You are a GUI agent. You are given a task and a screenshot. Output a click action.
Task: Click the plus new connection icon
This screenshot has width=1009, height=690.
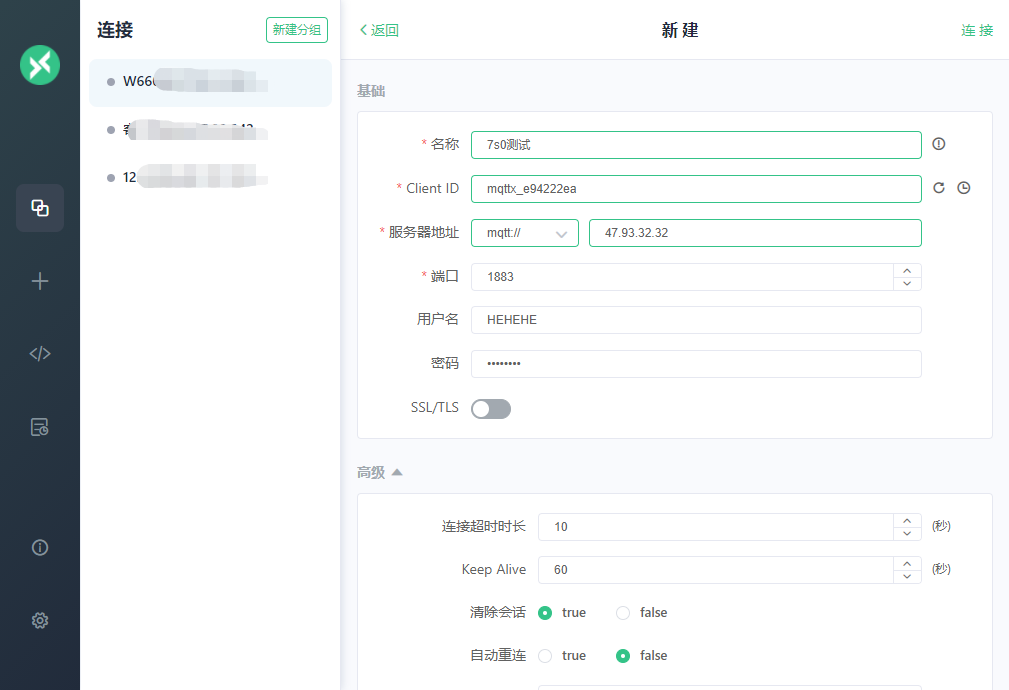pos(40,281)
